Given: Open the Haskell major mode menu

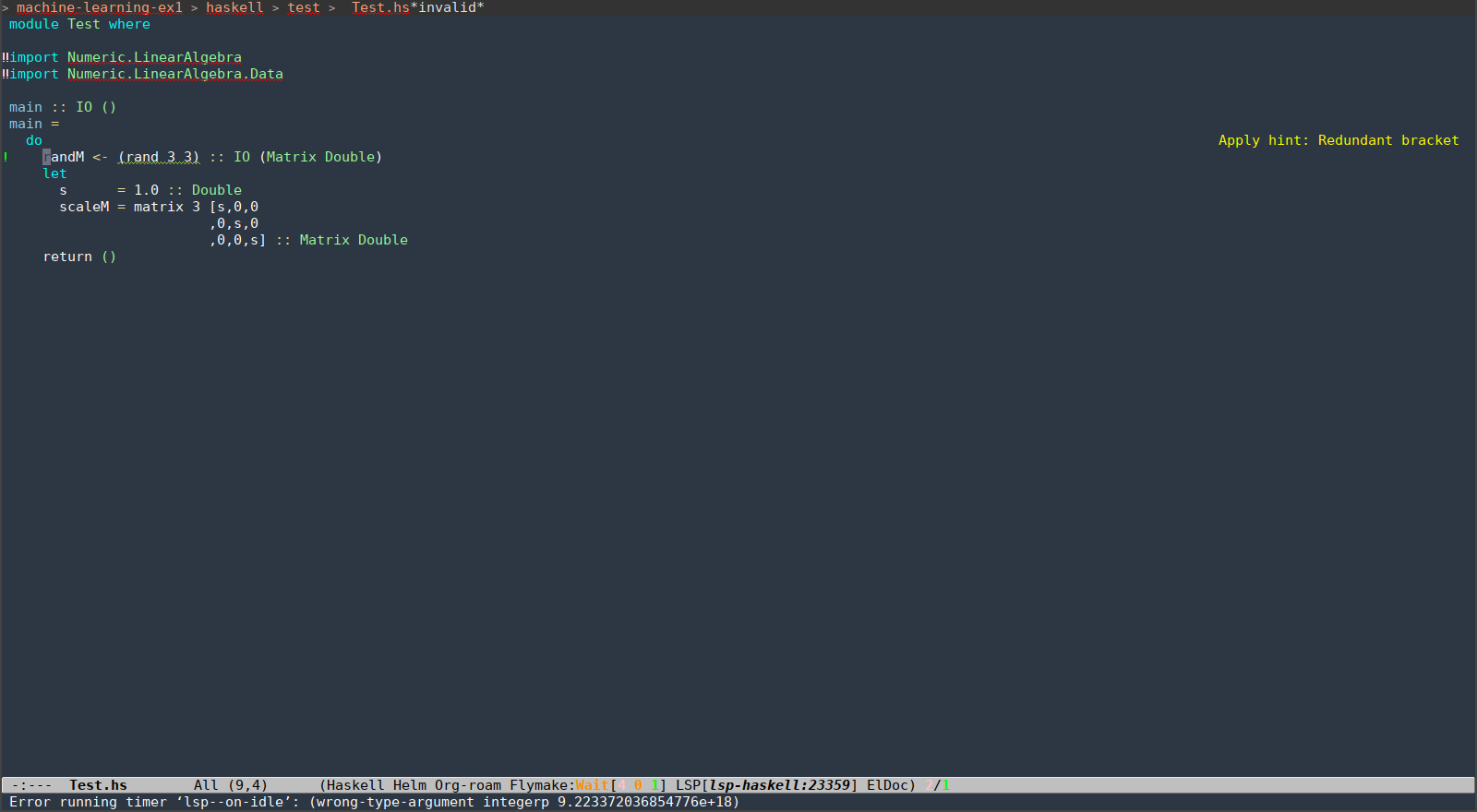Looking at the screenshot, I should pyautogui.click(x=355, y=785).
